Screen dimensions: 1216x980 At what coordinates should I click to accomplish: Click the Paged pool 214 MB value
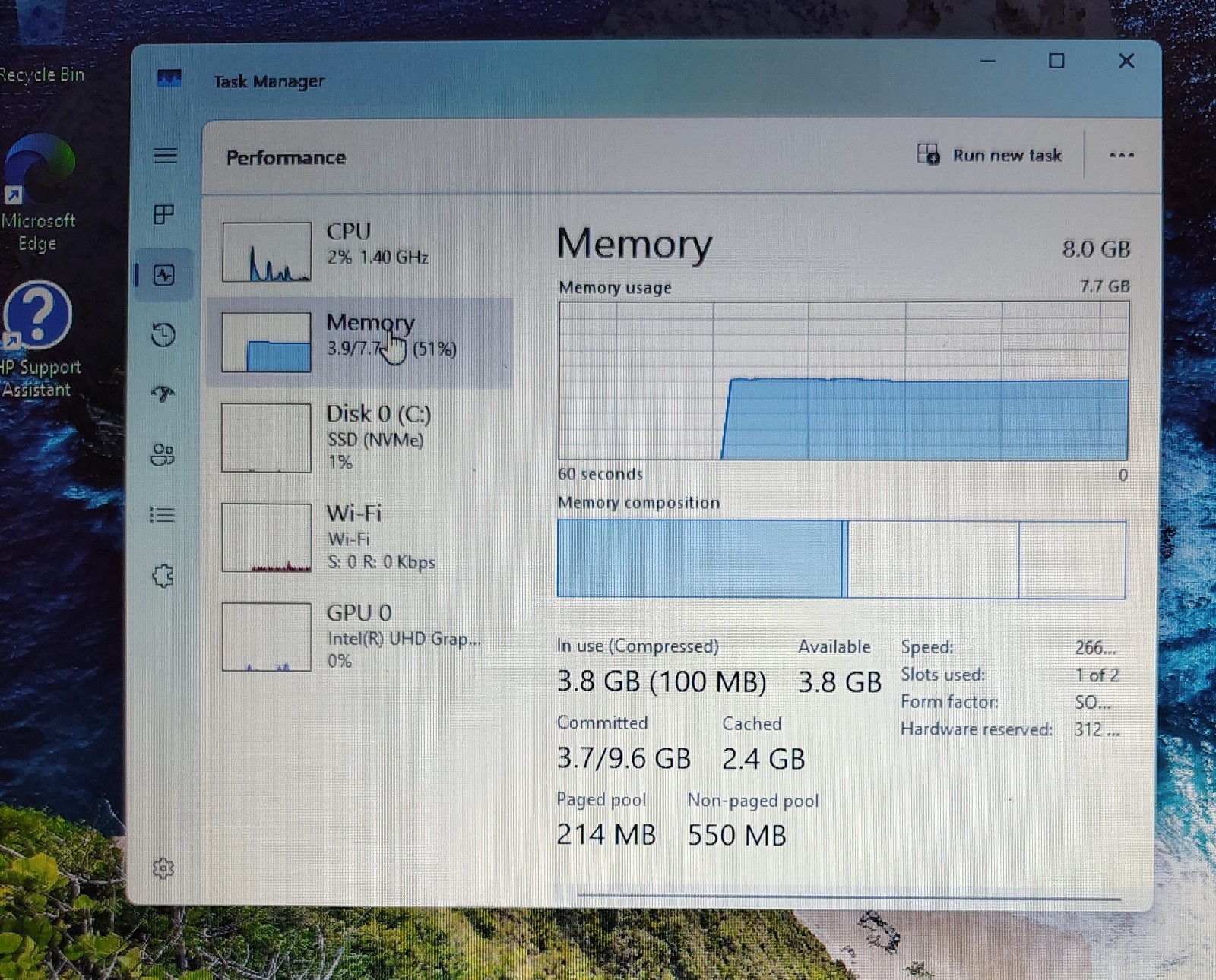click(606, 834)
